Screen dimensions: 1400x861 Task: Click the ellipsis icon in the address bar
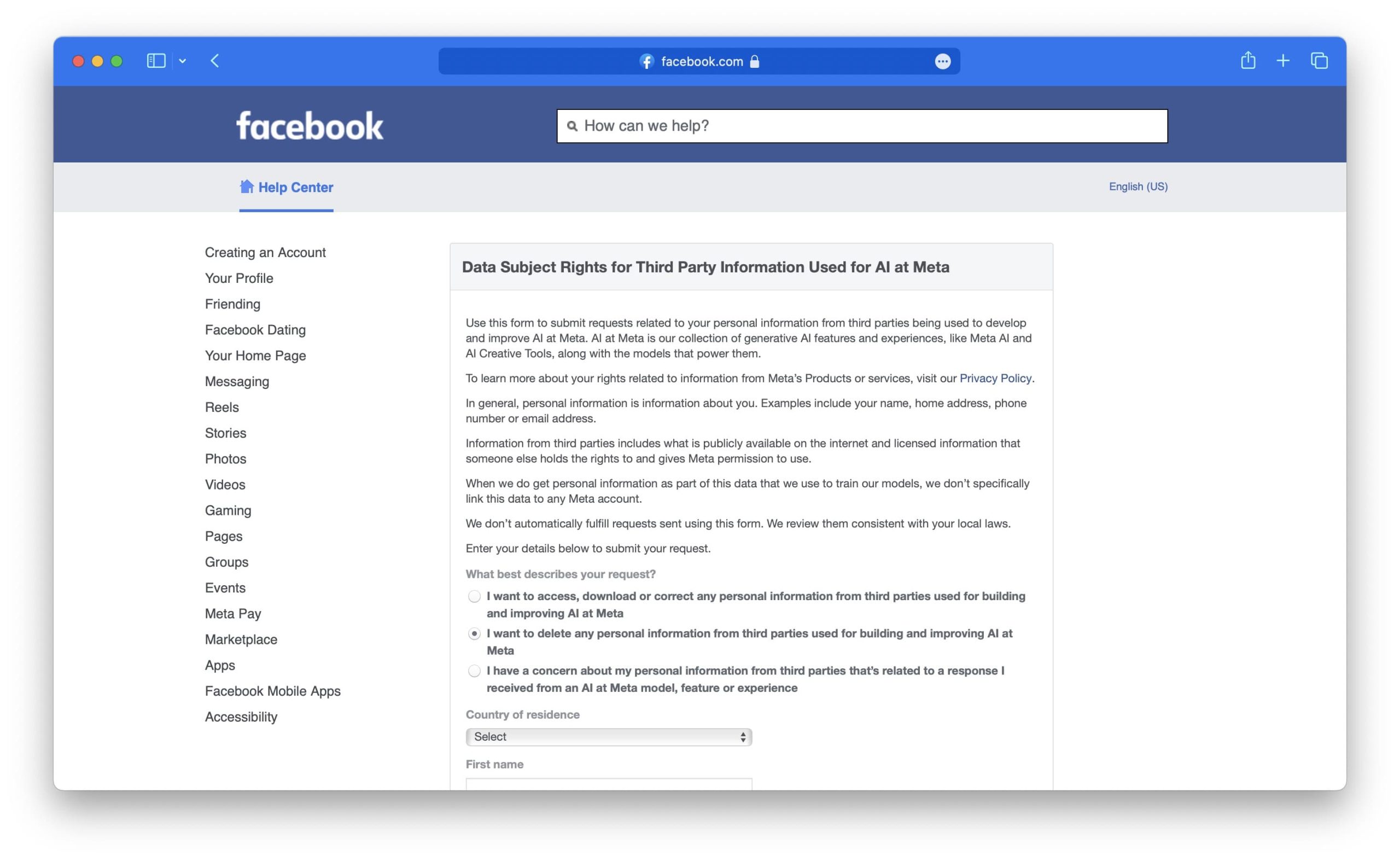point(942,61)
